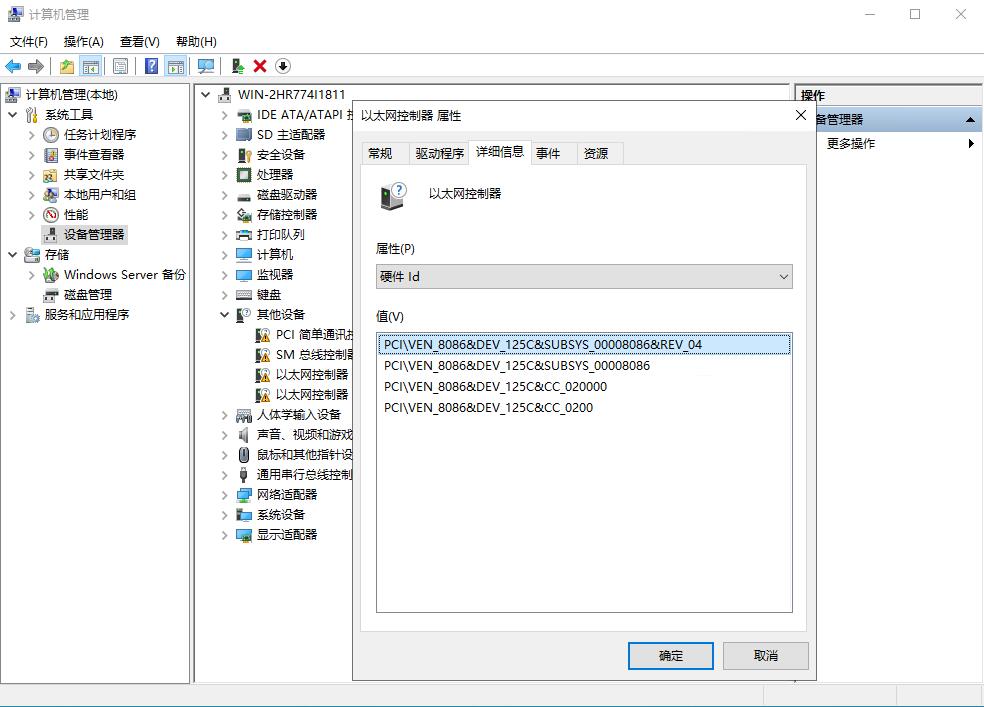
Task: Collapse the 其他设备 tree node
Action: [x=225, y=315]
